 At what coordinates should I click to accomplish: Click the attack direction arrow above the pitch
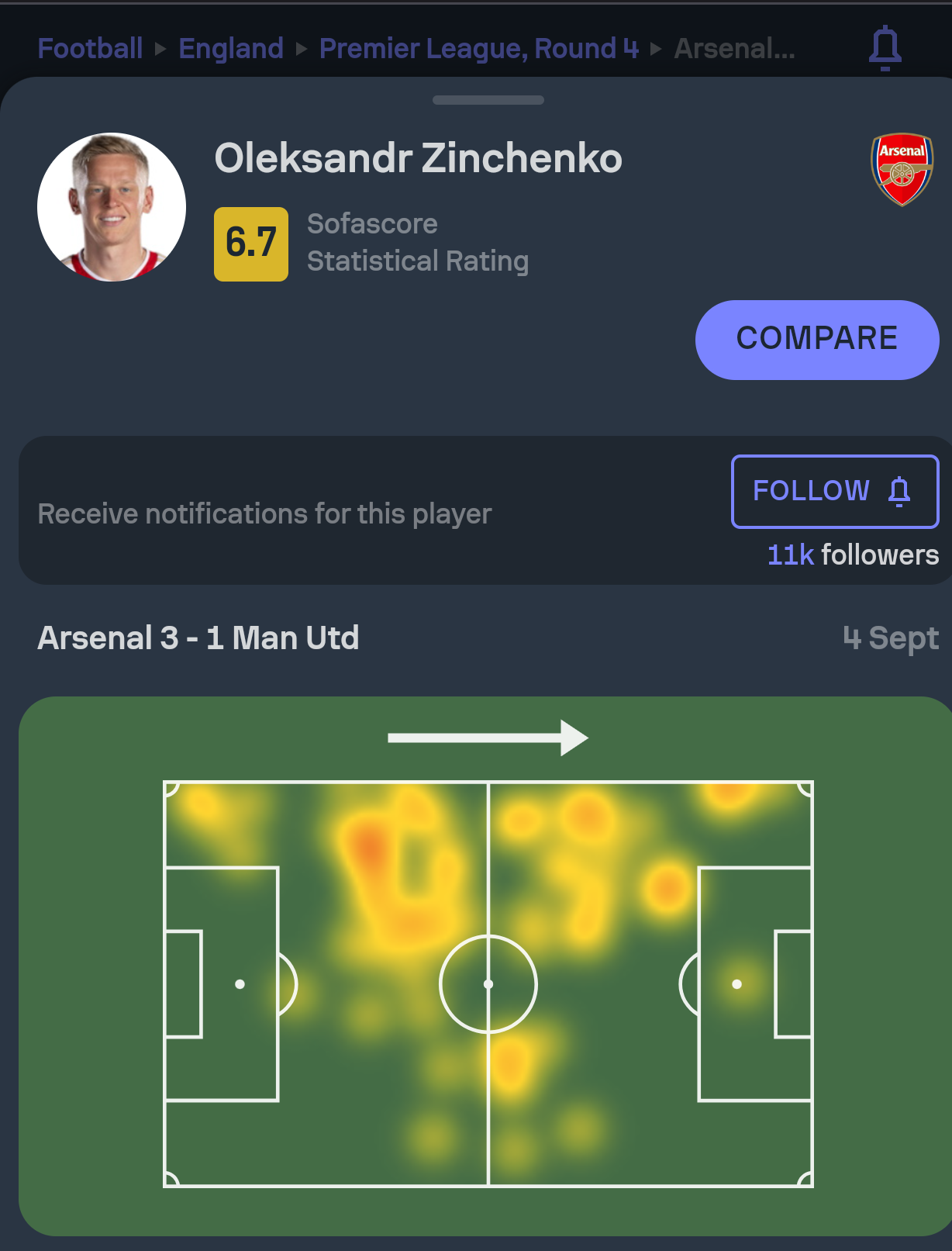click(488, 738)
